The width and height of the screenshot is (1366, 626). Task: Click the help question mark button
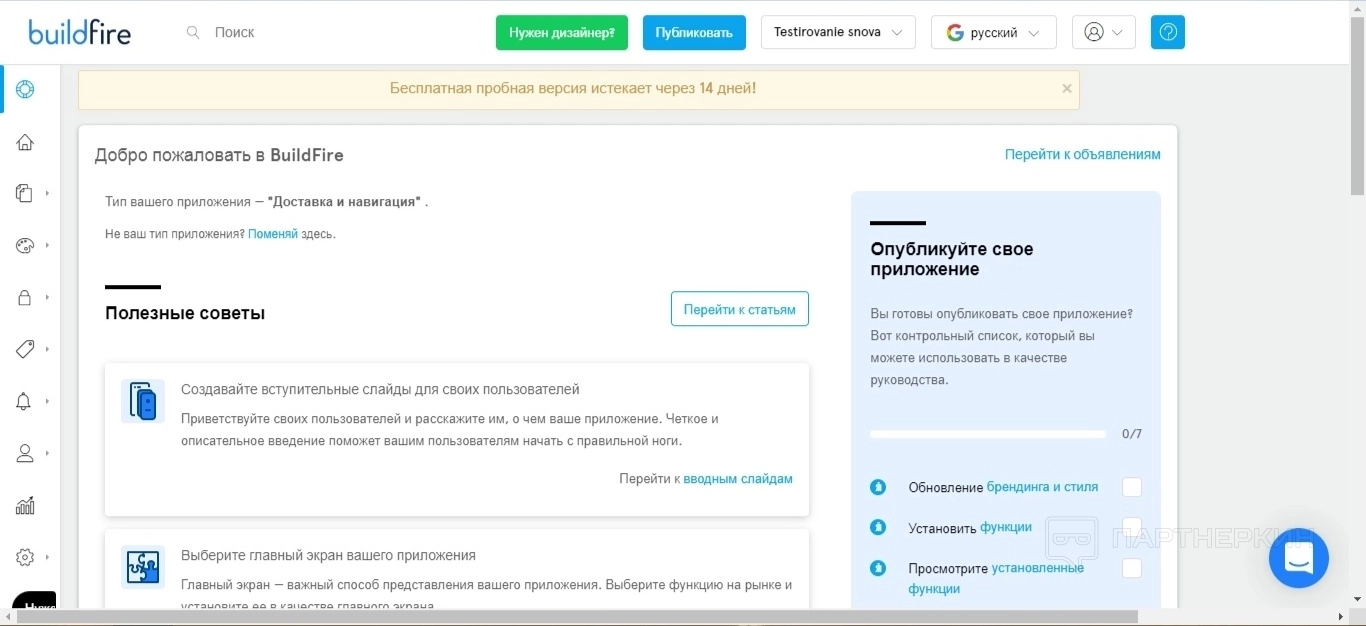click(1167, 32)
